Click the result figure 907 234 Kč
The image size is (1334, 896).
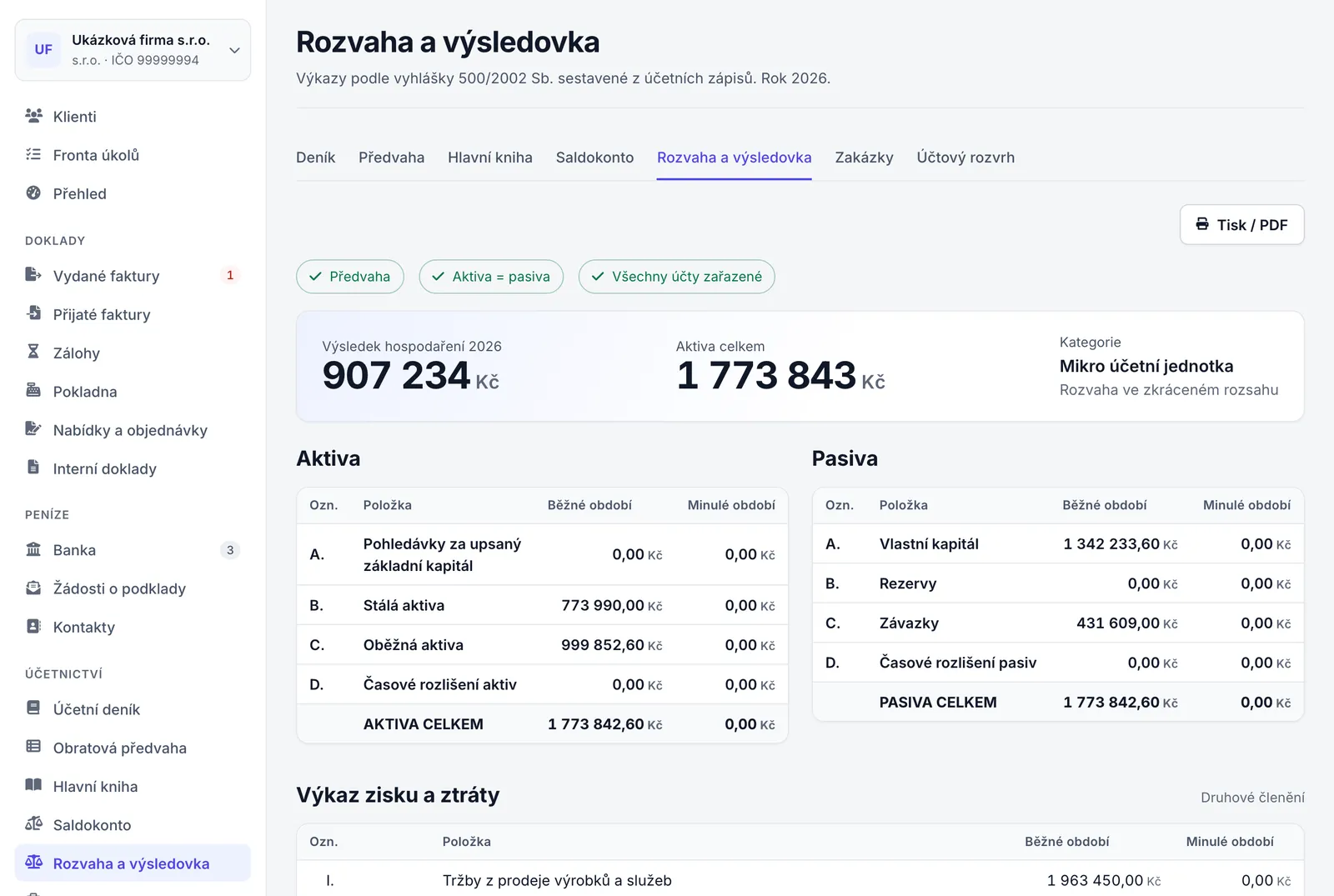410,375
